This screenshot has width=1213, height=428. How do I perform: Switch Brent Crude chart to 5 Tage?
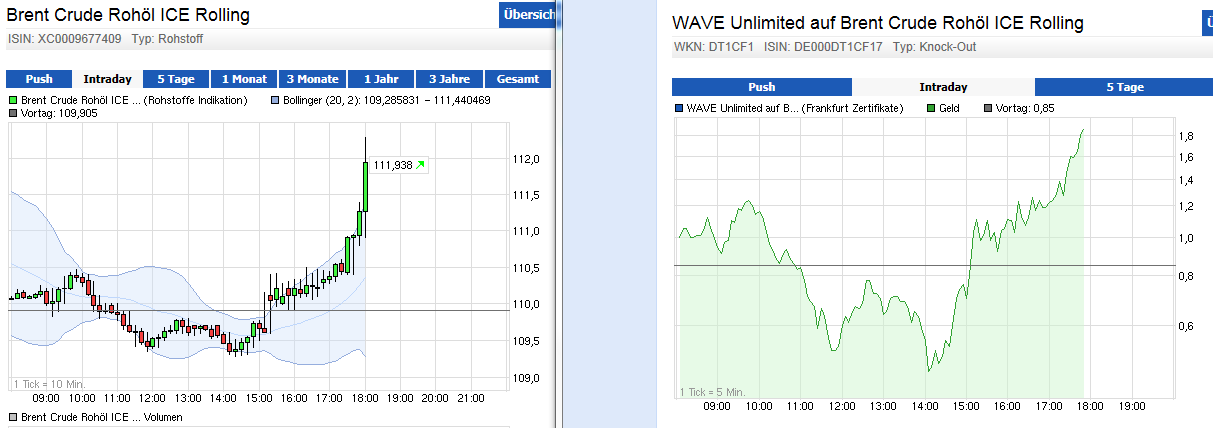(175, 79)
